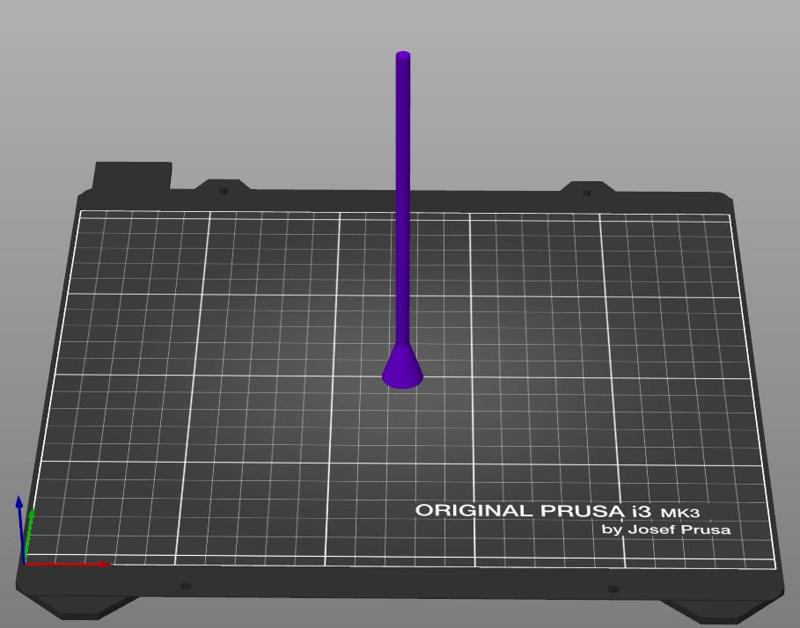
Task: Click the cone-shaped base of the model
Action: [404, 368]
